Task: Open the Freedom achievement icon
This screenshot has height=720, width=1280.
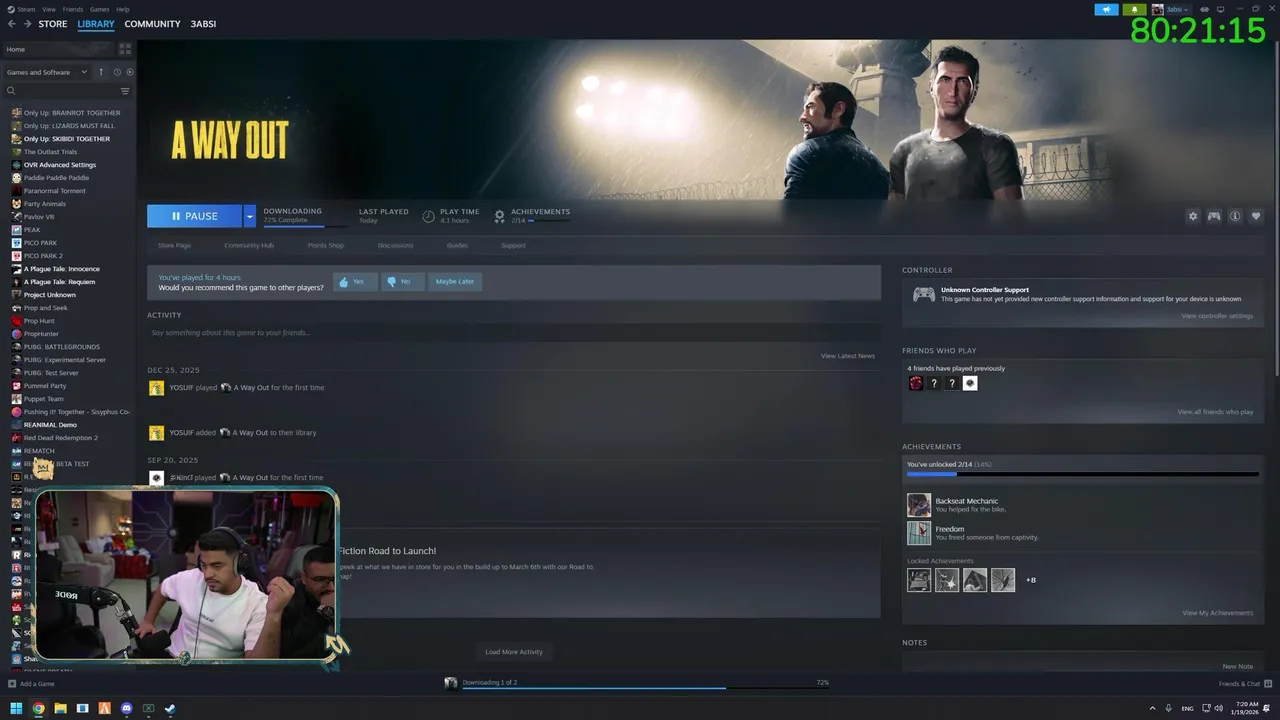Action: pyautogui.click(x=919, y=533)
